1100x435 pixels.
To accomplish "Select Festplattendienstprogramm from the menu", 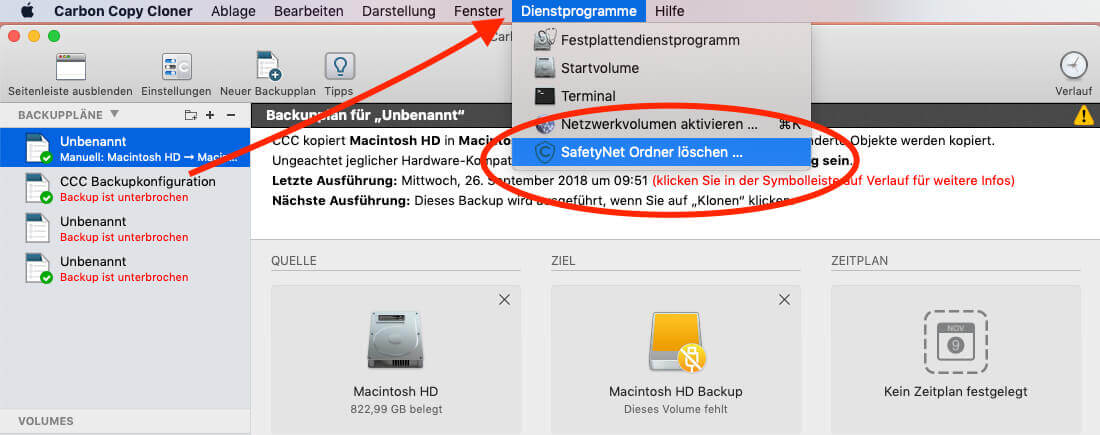I will coord(650,40).
